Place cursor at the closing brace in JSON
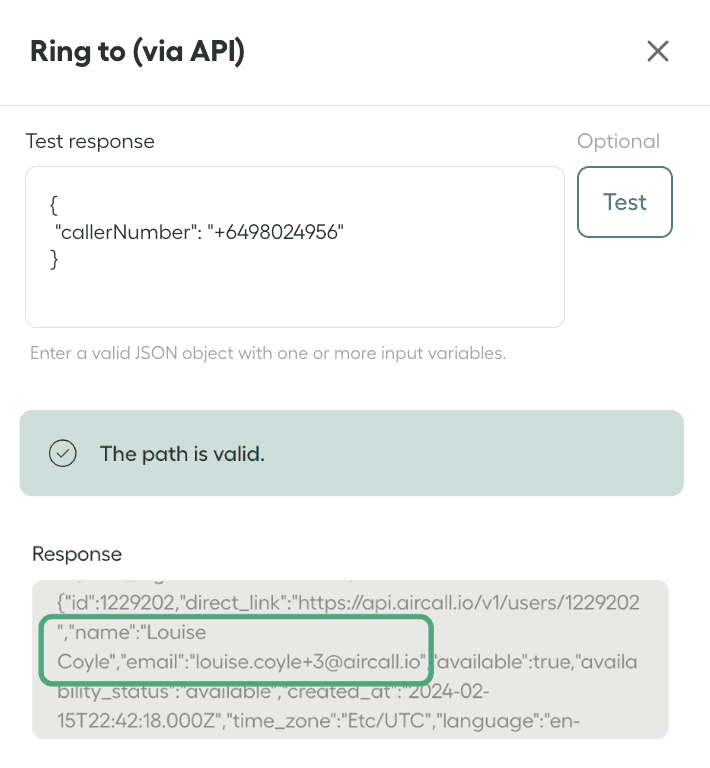This screenshot has height=768, width=710. [x=54, y=259]
